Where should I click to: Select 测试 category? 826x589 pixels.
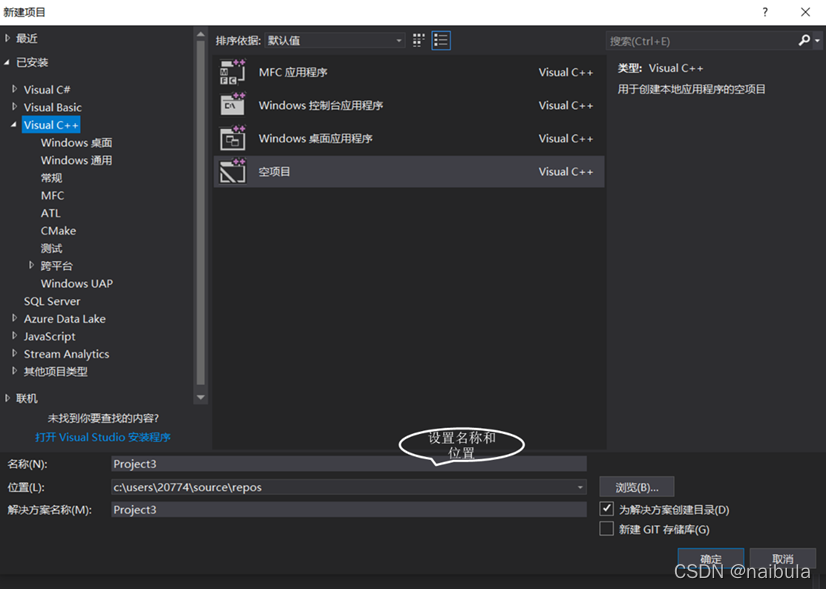click(52, 248)
